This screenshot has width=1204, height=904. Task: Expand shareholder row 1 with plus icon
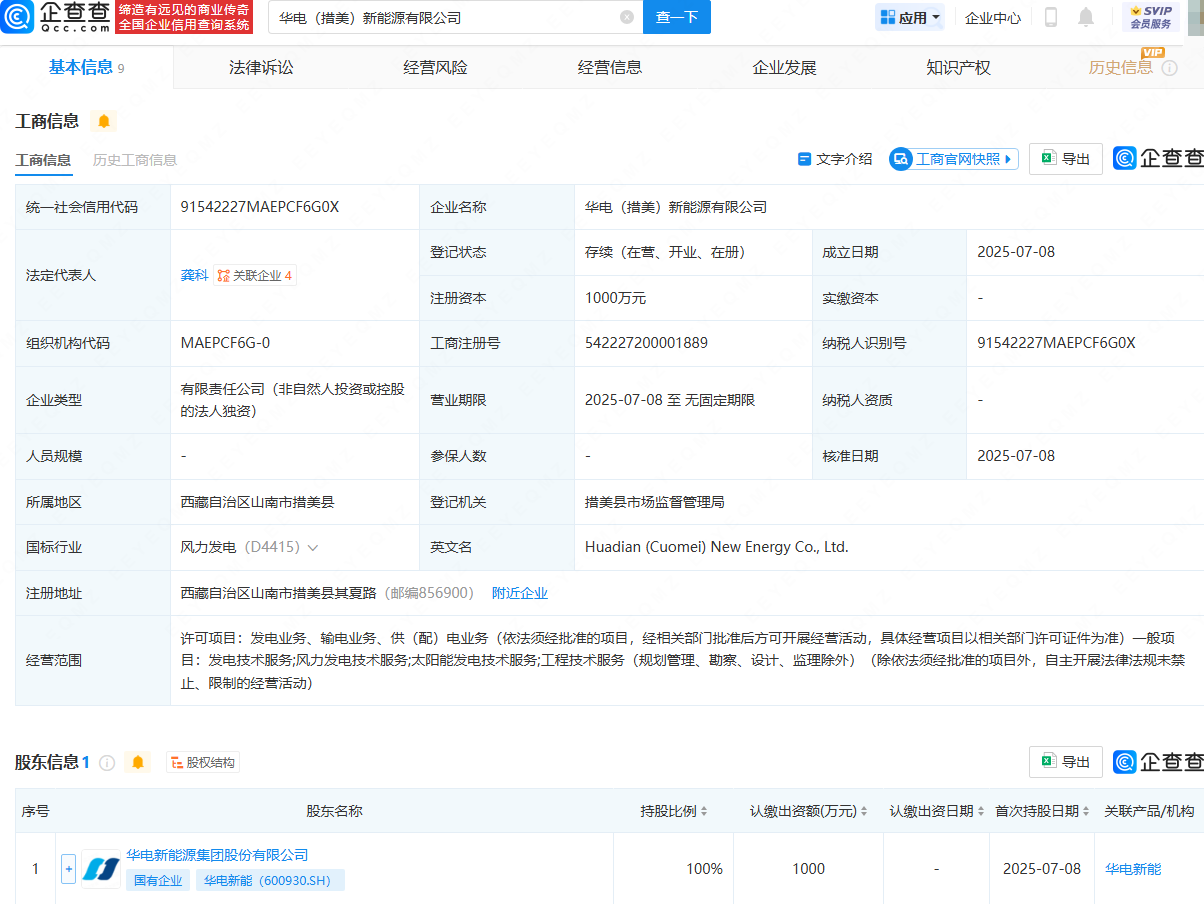[x=68, y=869]
